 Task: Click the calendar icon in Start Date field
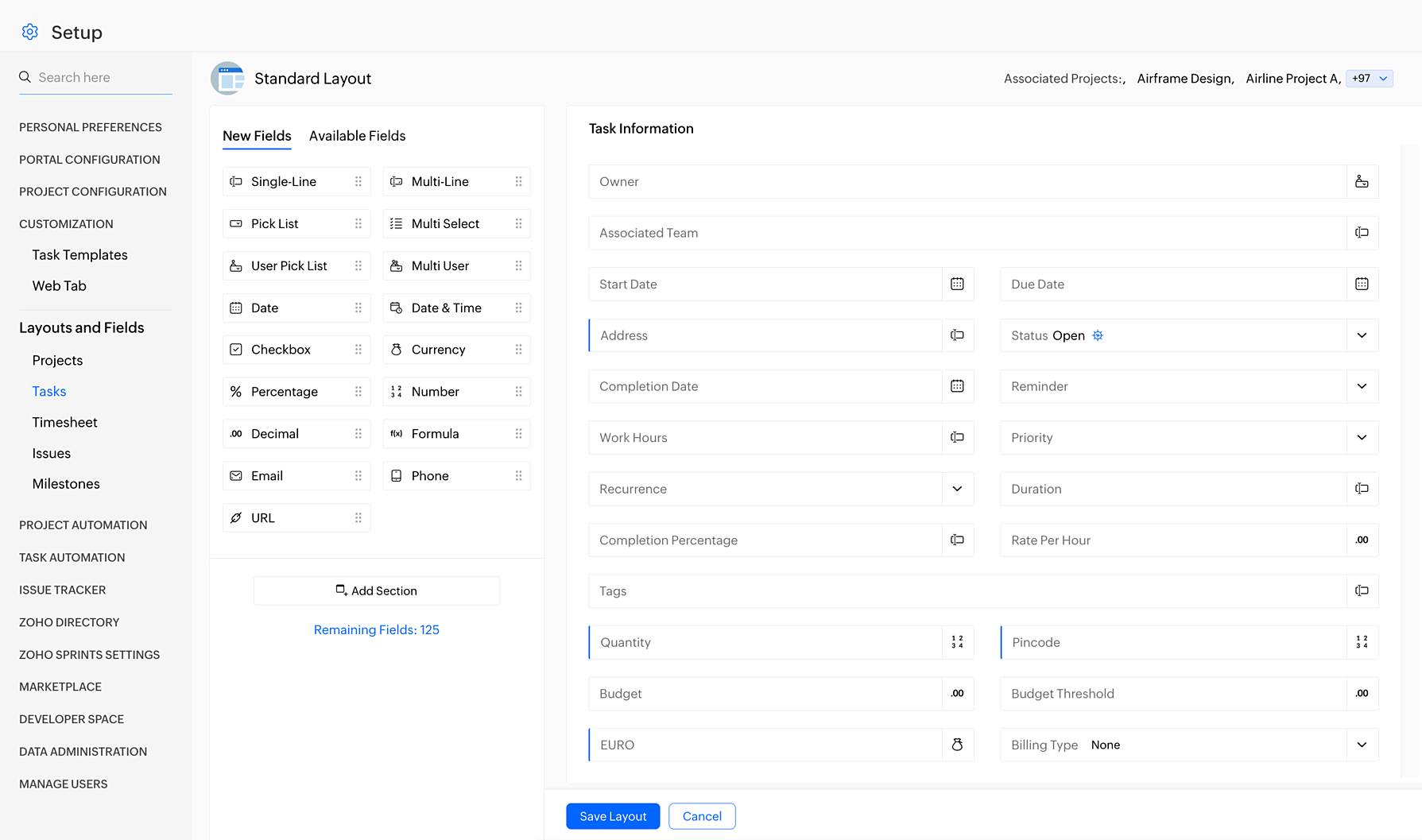click(x=957, y=285)
